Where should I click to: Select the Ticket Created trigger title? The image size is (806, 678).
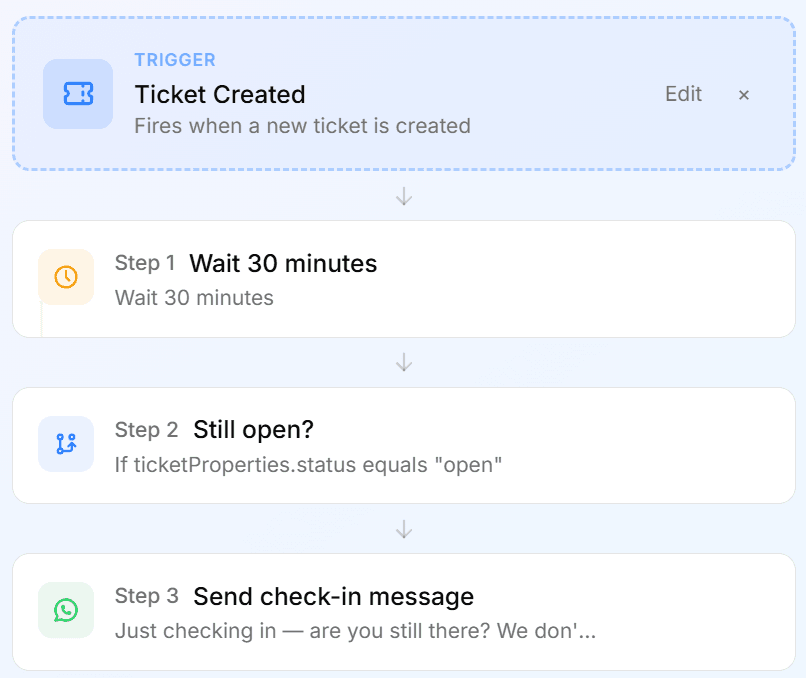220,95
